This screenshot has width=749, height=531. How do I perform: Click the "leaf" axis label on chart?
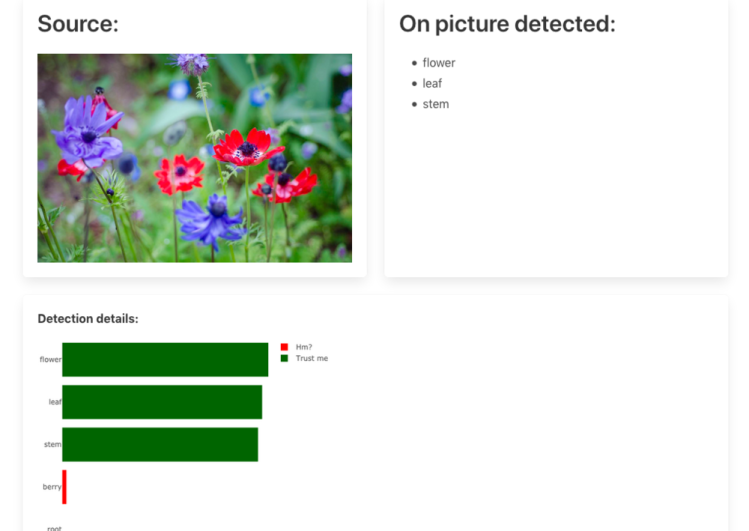(55, 402)
